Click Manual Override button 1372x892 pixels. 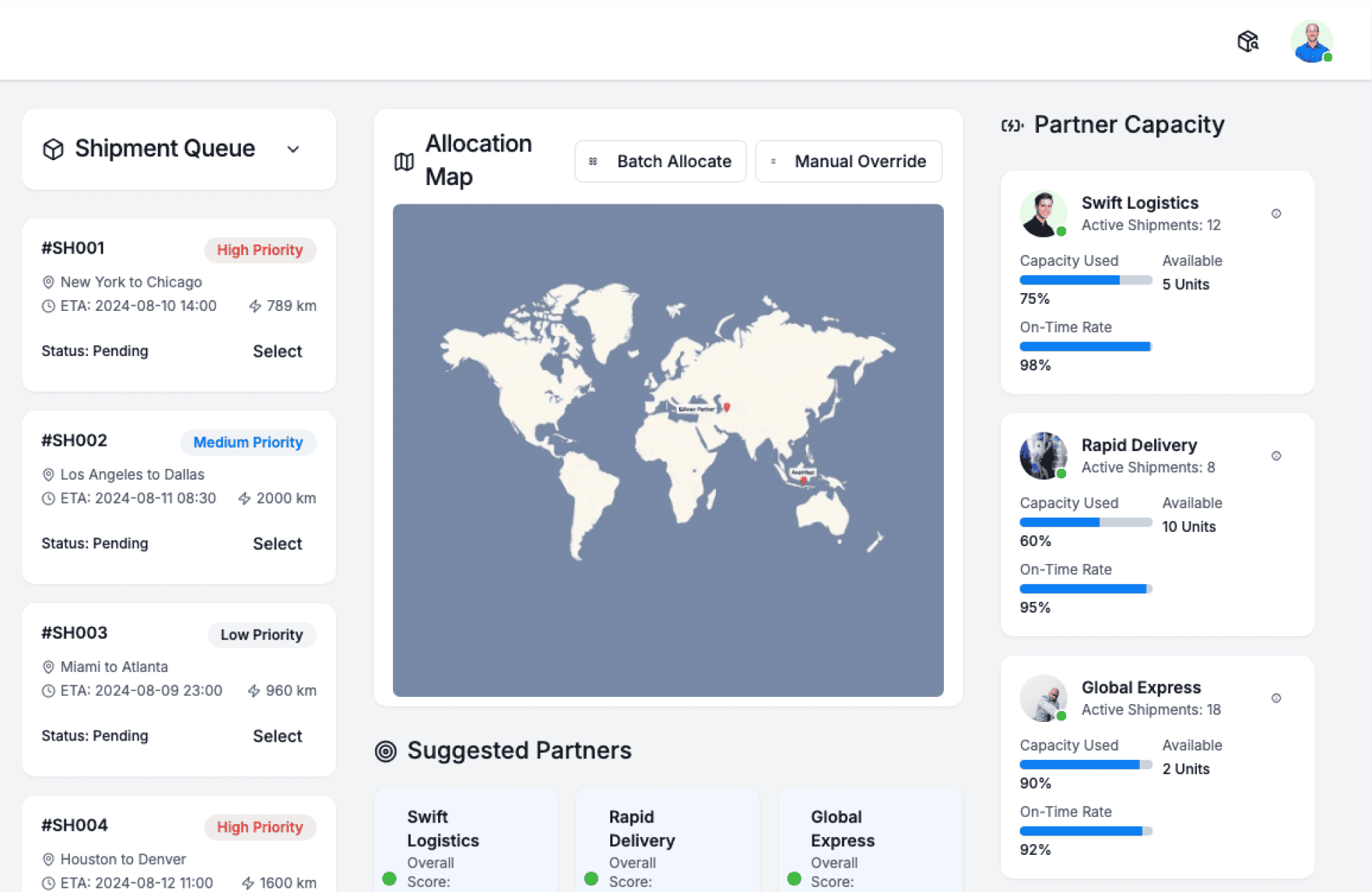point(848,162)
